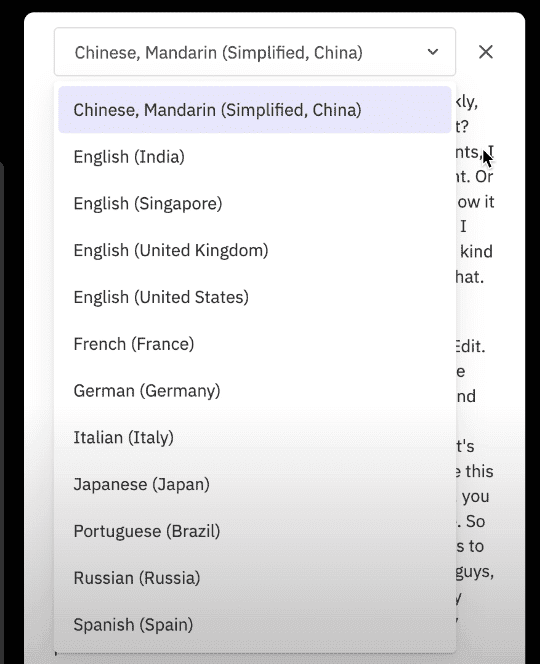Screen dimensions: 540x664
Task: Switch language to English (United States)
Action: click(x=255, y=297)
